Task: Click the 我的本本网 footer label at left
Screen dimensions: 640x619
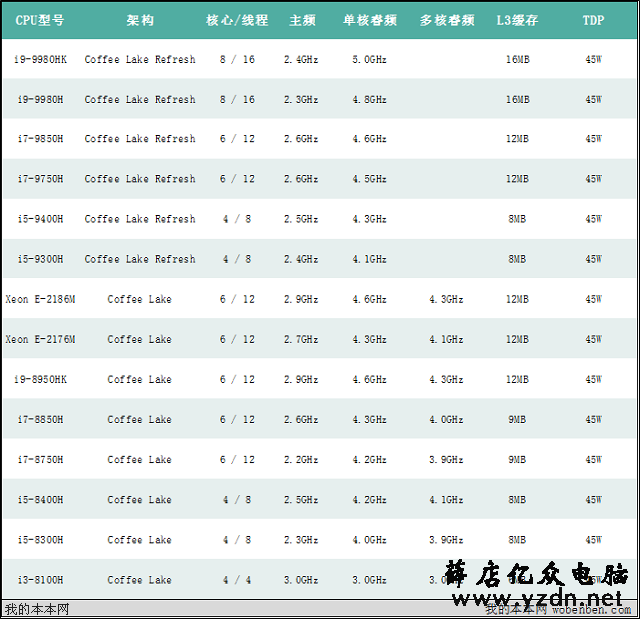Action: tap(37, 609)
